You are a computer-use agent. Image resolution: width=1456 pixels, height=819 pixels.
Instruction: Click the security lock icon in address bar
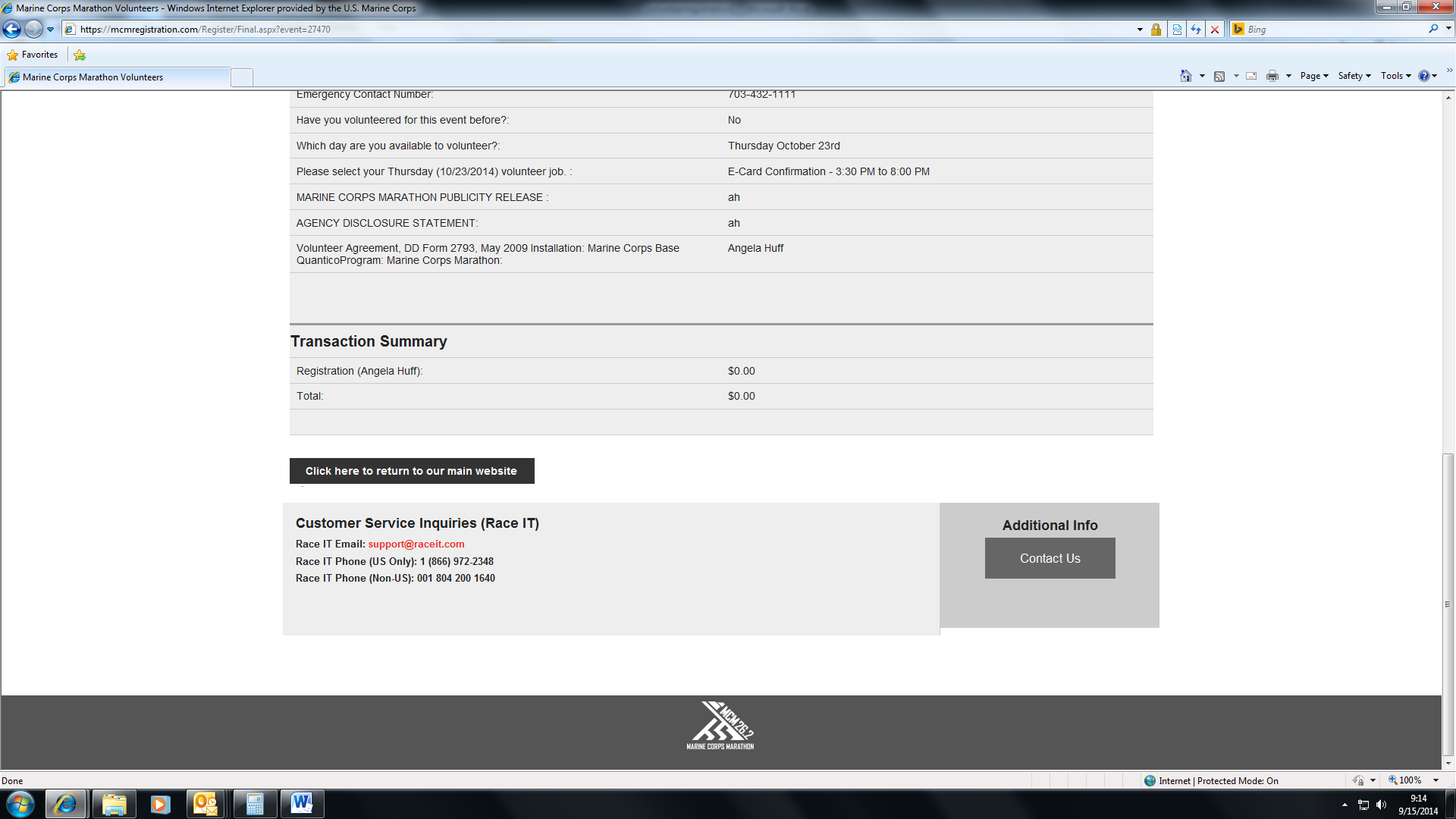[1156, 30]
